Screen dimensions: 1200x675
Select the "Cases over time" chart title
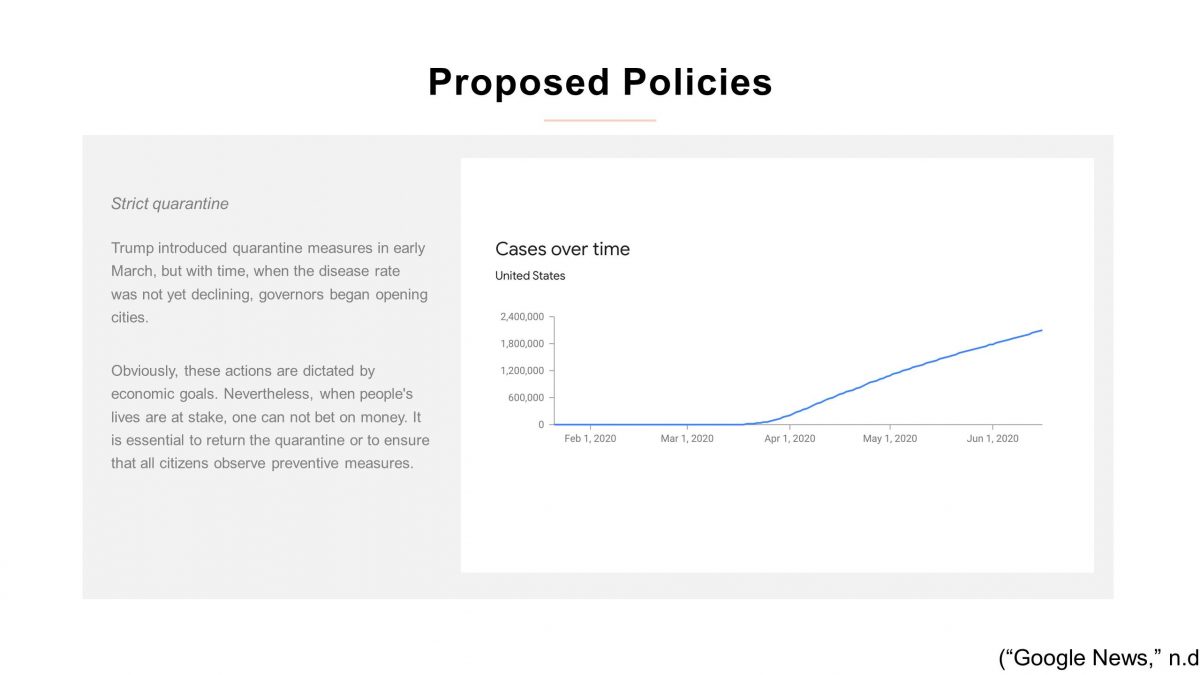(562, 249)
